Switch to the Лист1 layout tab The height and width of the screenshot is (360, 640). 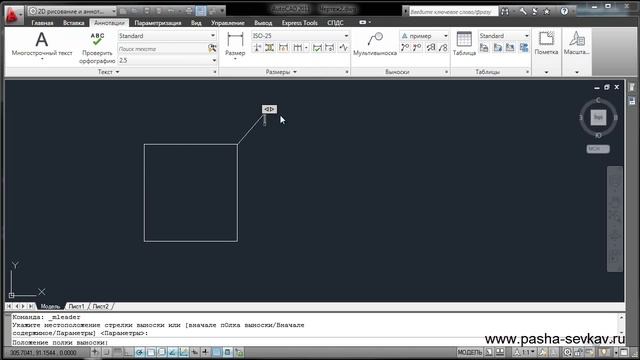pyautogui.click(x=77, y=306)
